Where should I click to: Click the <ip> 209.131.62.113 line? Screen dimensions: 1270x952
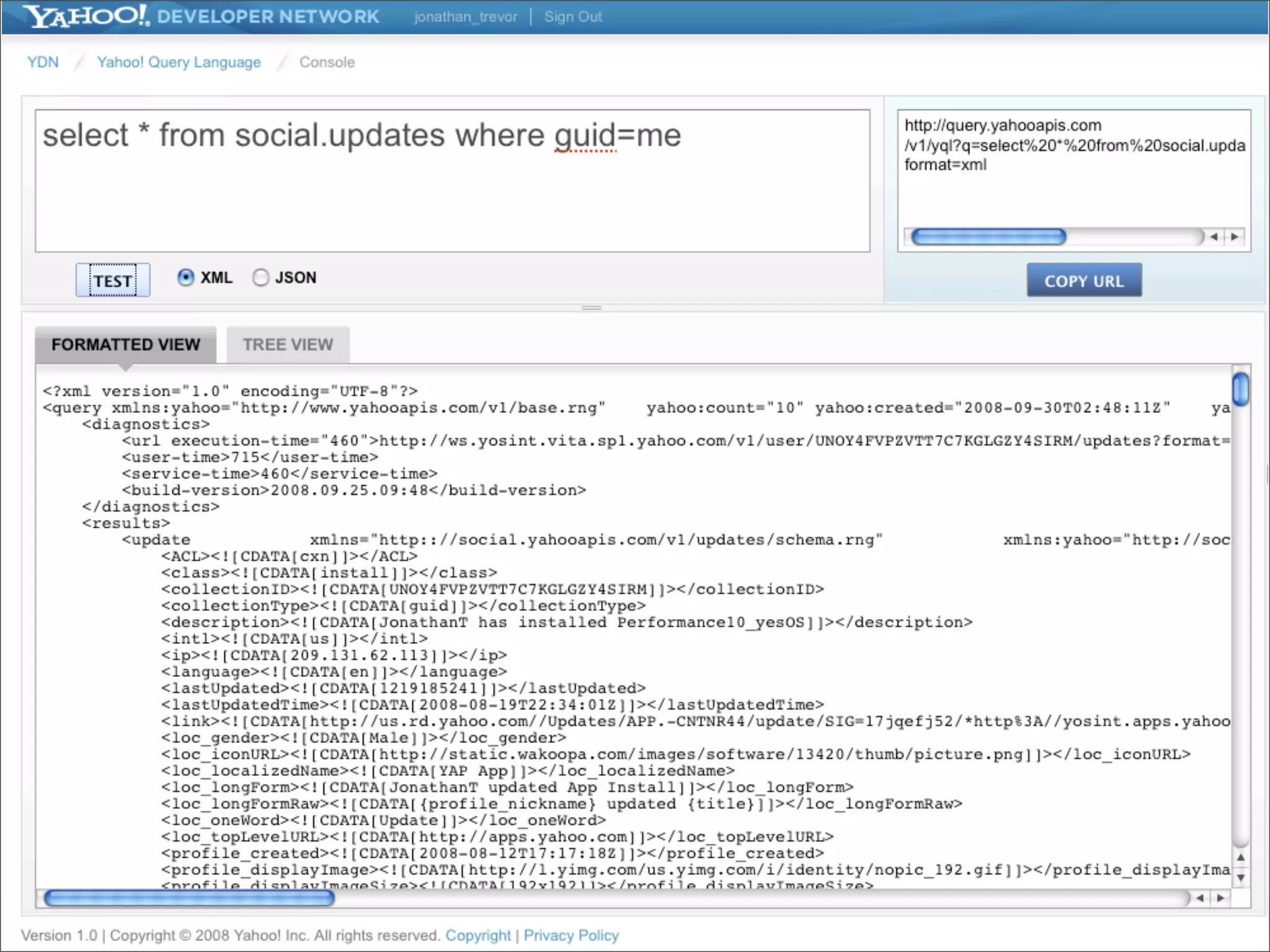pos(334,655)
